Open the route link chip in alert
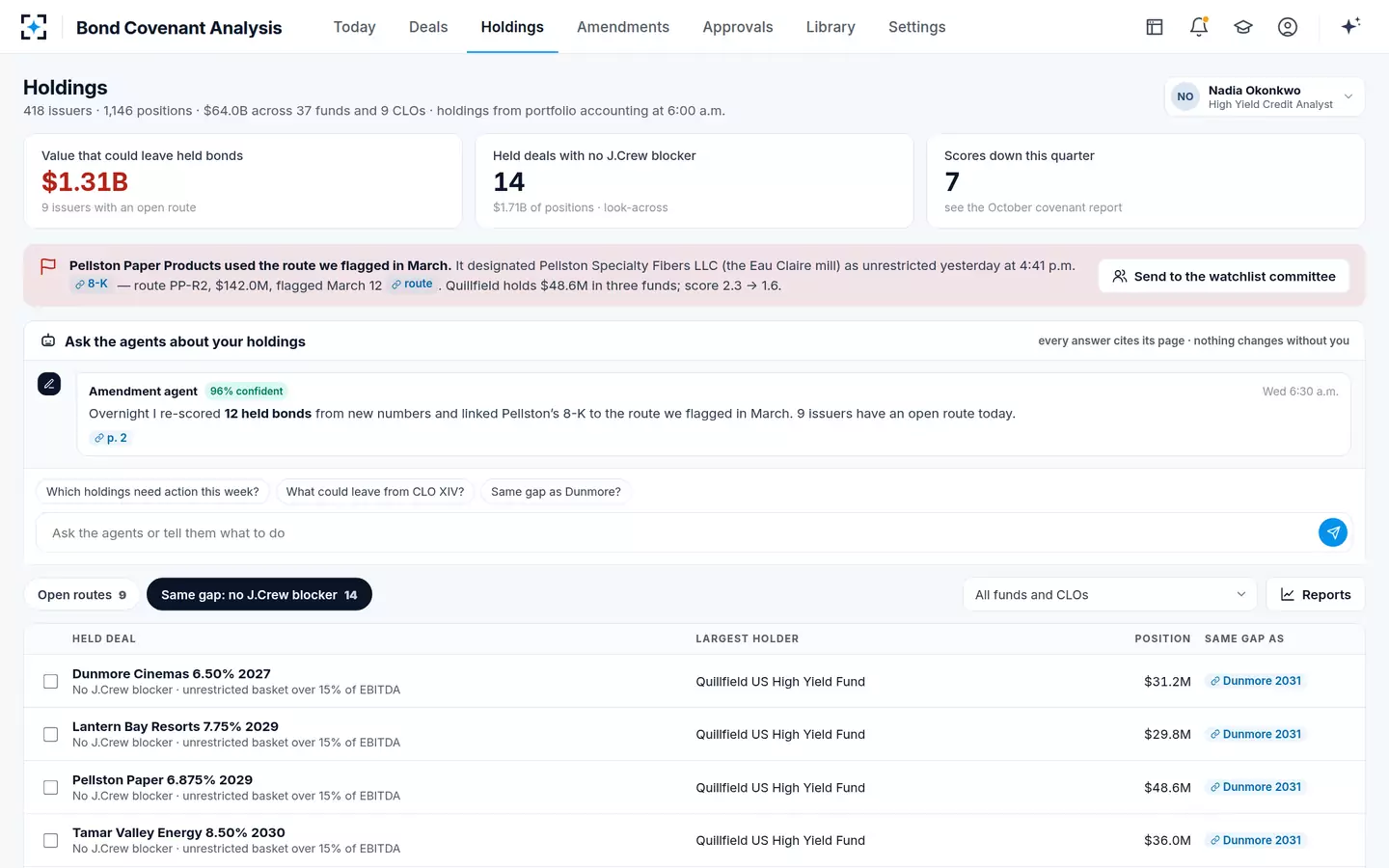Image resolution: width=1389 pixels, height=868 pixels. point(412,285)
